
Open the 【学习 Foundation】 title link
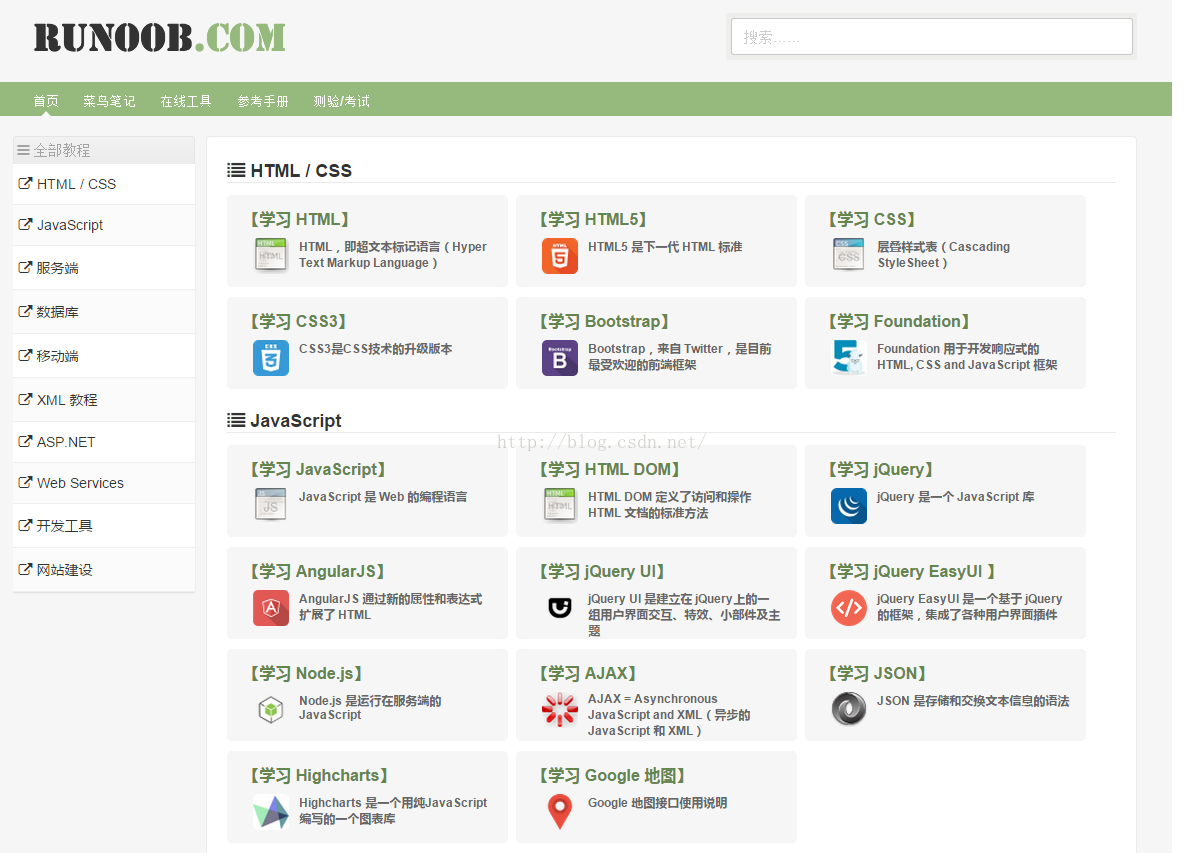[909, 325]
